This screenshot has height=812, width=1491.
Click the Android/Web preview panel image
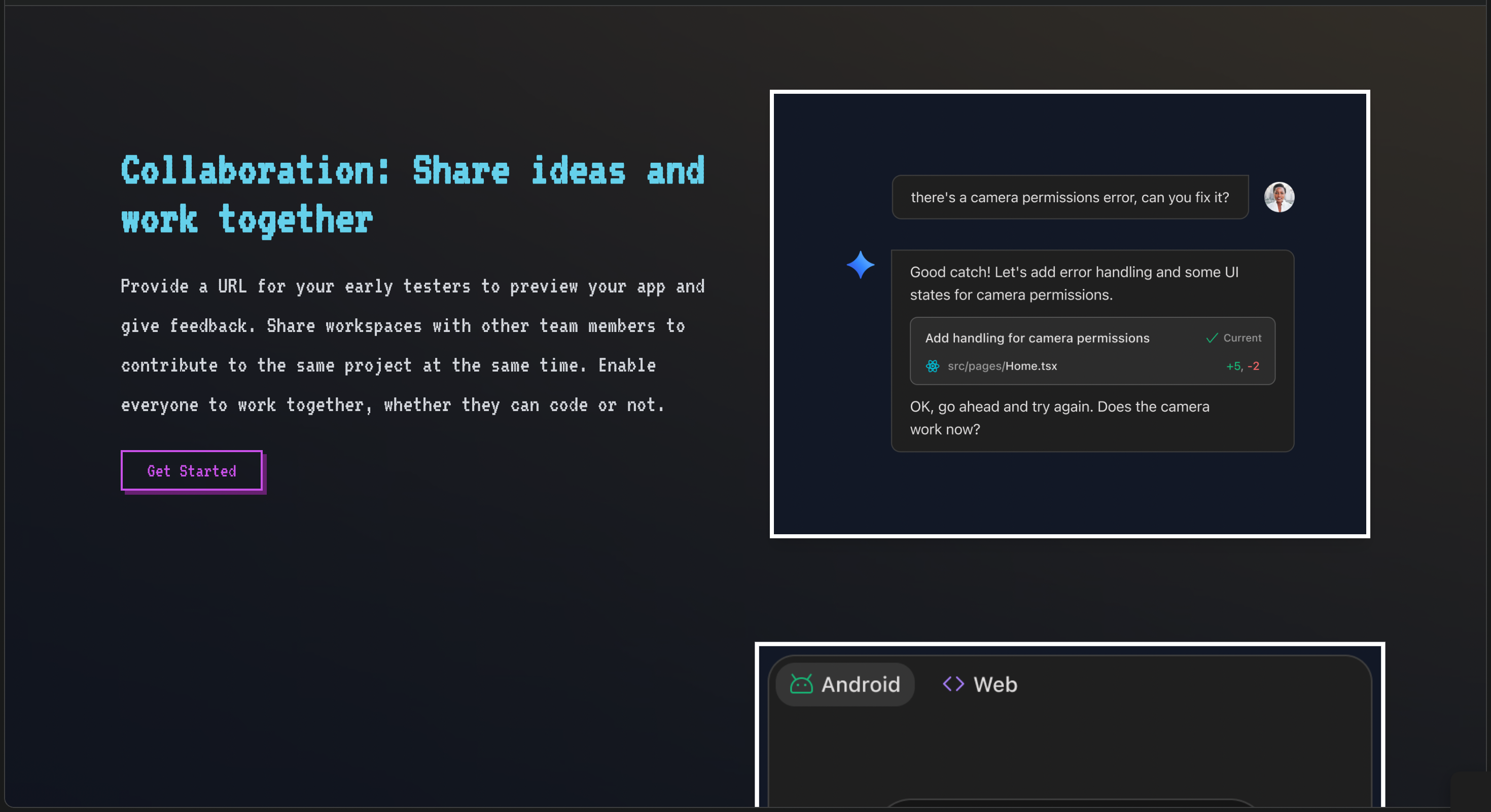(1069, 752)
